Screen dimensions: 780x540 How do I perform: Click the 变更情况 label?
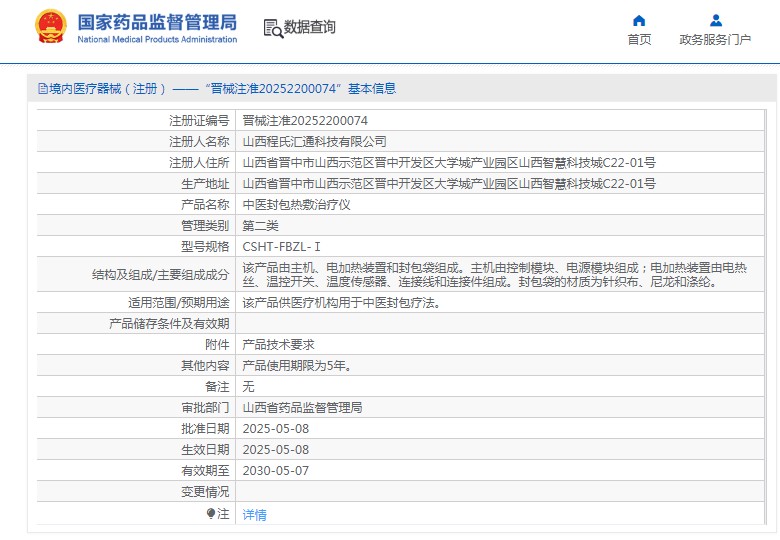point(205,491)
